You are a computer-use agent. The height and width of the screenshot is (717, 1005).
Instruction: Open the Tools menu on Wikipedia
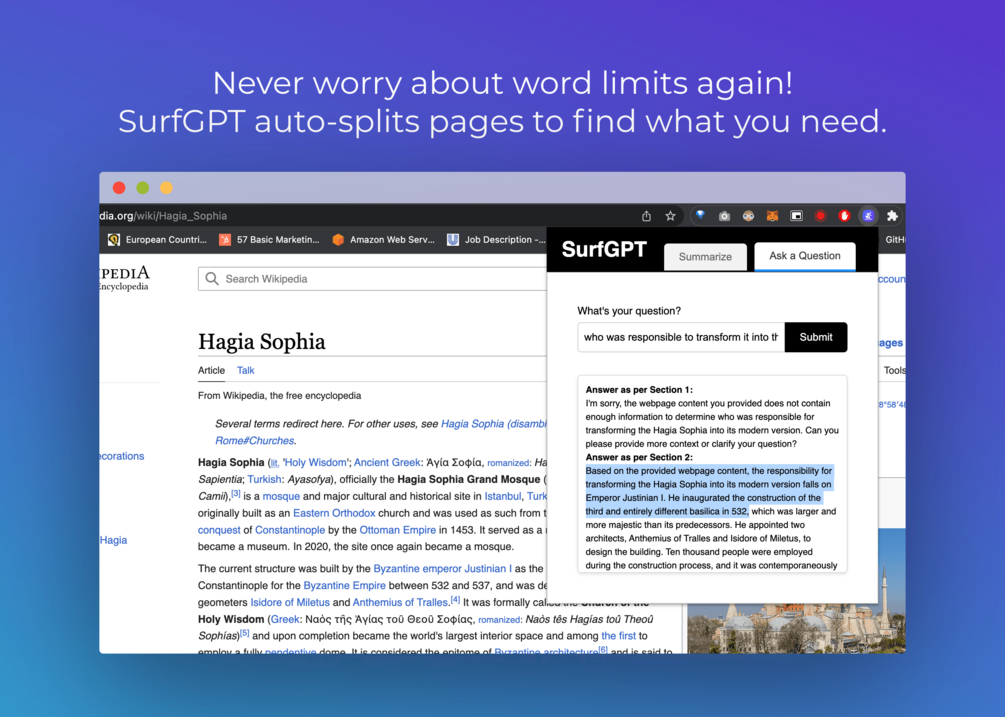894,370
